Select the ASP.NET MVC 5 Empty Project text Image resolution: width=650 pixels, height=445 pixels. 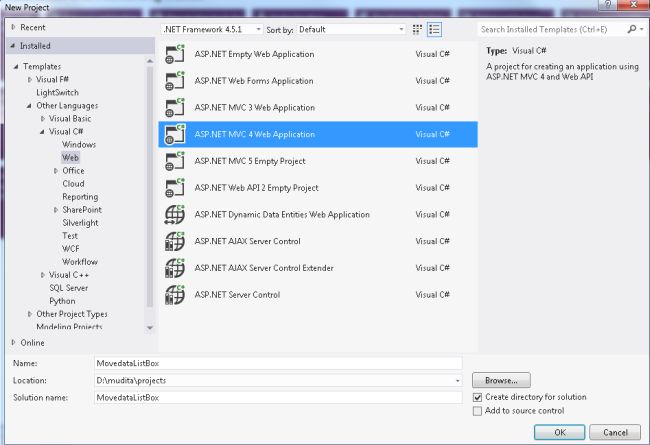coord(250,161)
